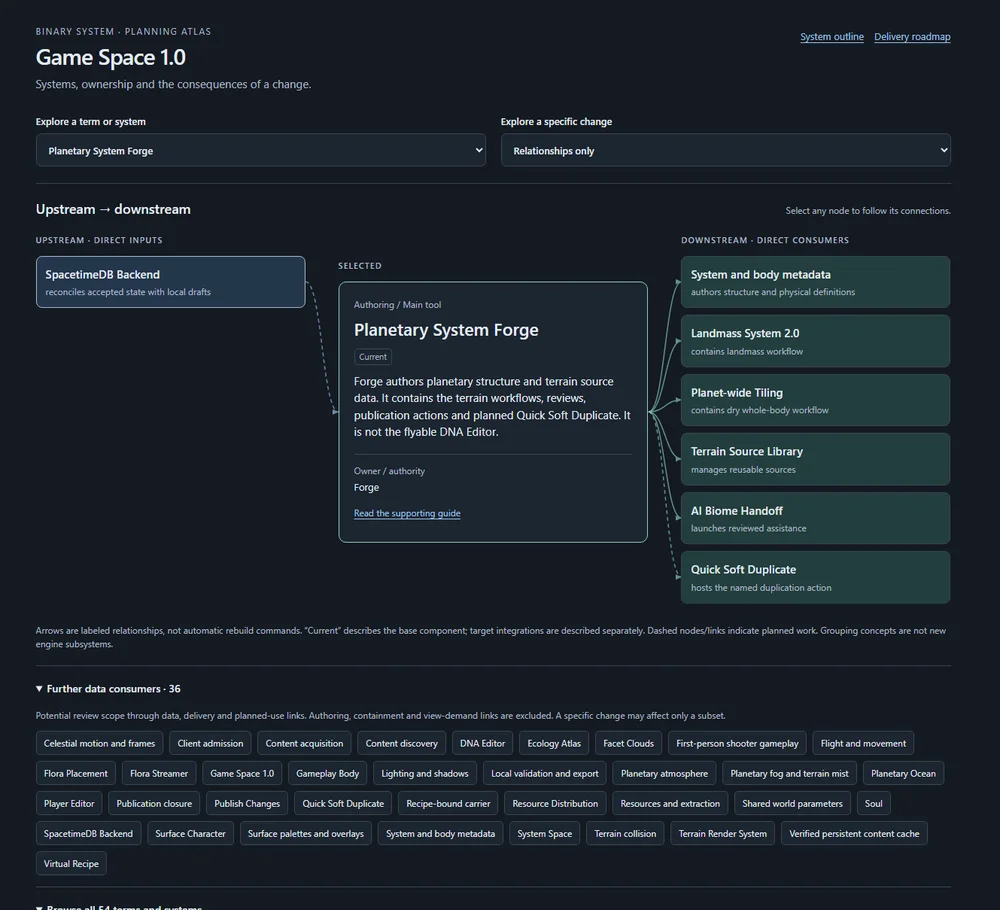Screen dimensions: 1000x910
Task: Click the Local validation and export chip
Action: pos(545,774)
